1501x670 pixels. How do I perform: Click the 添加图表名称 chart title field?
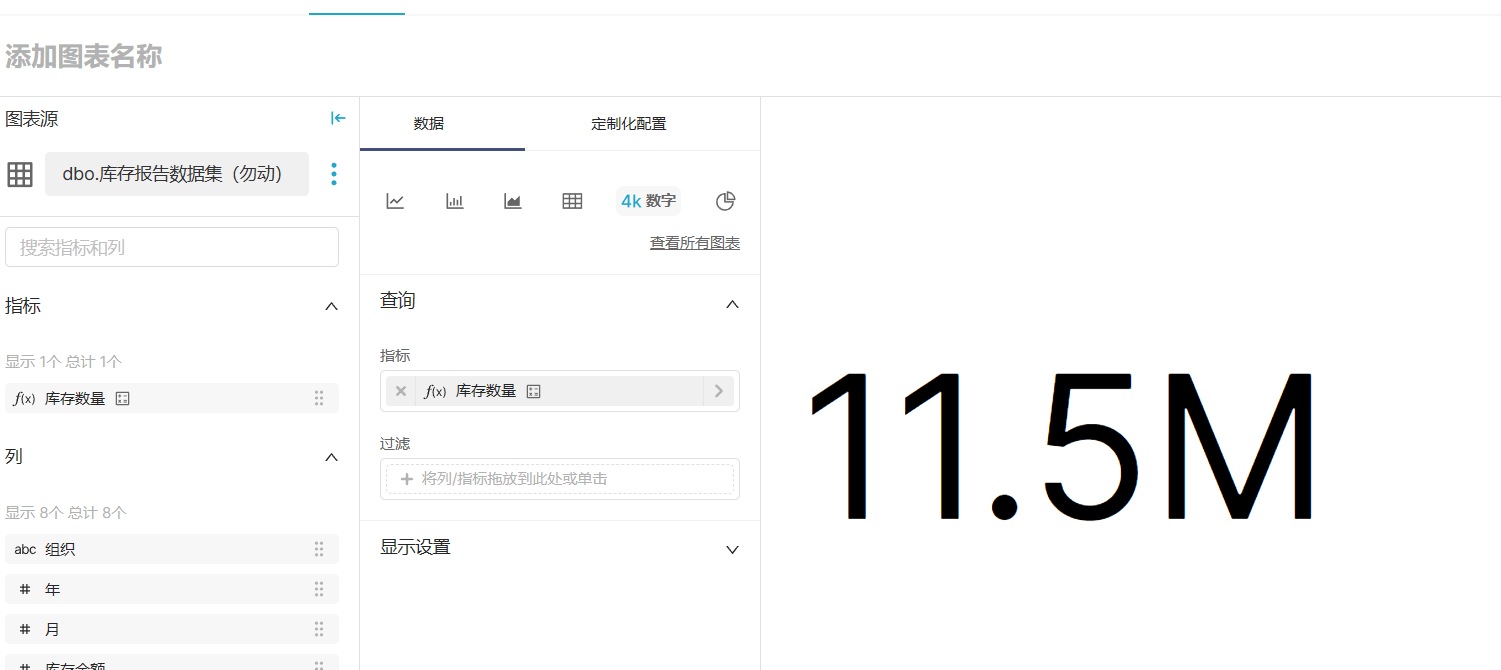84,56
